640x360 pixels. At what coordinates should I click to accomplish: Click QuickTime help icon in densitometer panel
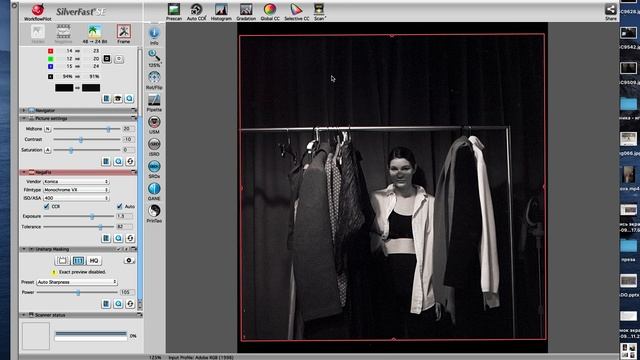pos(129,98)
